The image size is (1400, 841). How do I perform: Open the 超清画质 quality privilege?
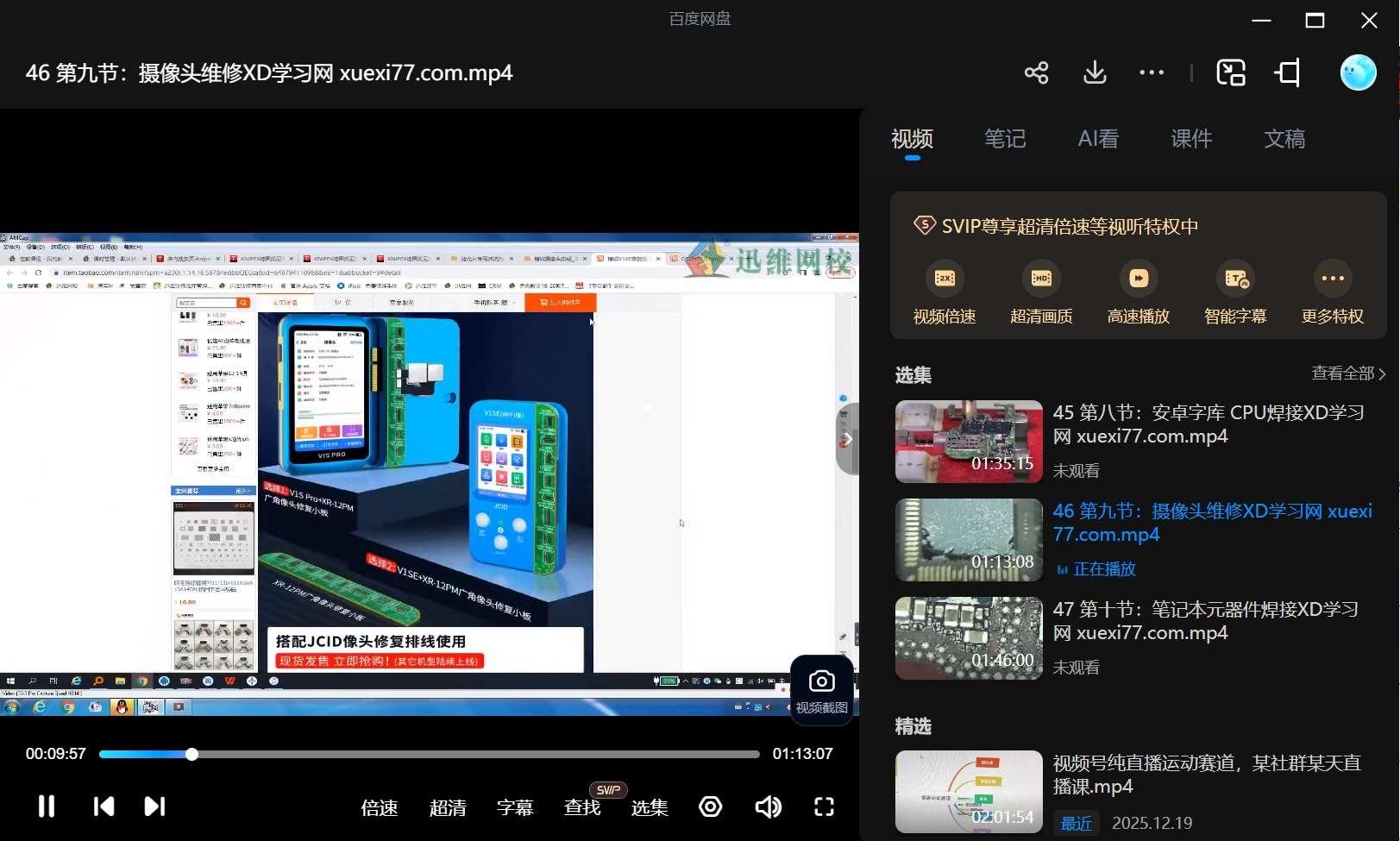tap(1040, 292)
